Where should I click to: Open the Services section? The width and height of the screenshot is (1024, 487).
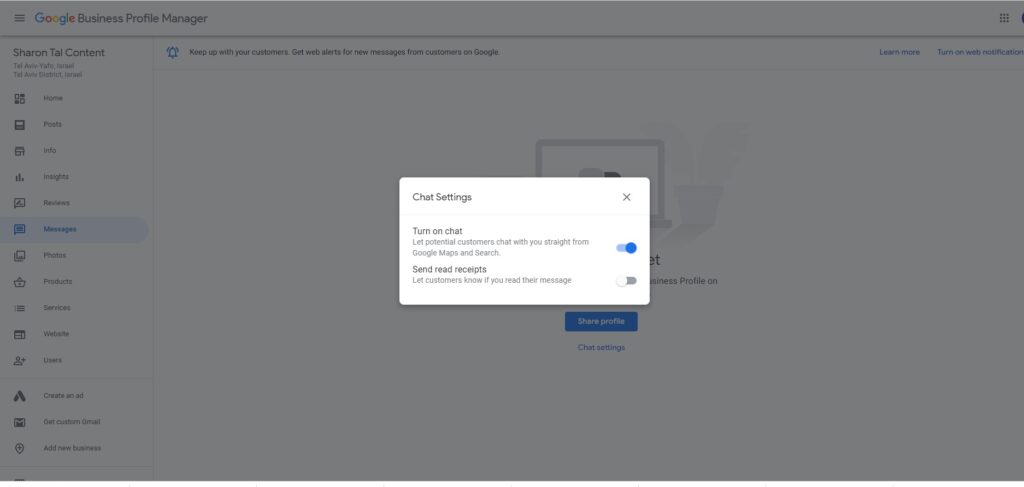click(x=57, y=308)
